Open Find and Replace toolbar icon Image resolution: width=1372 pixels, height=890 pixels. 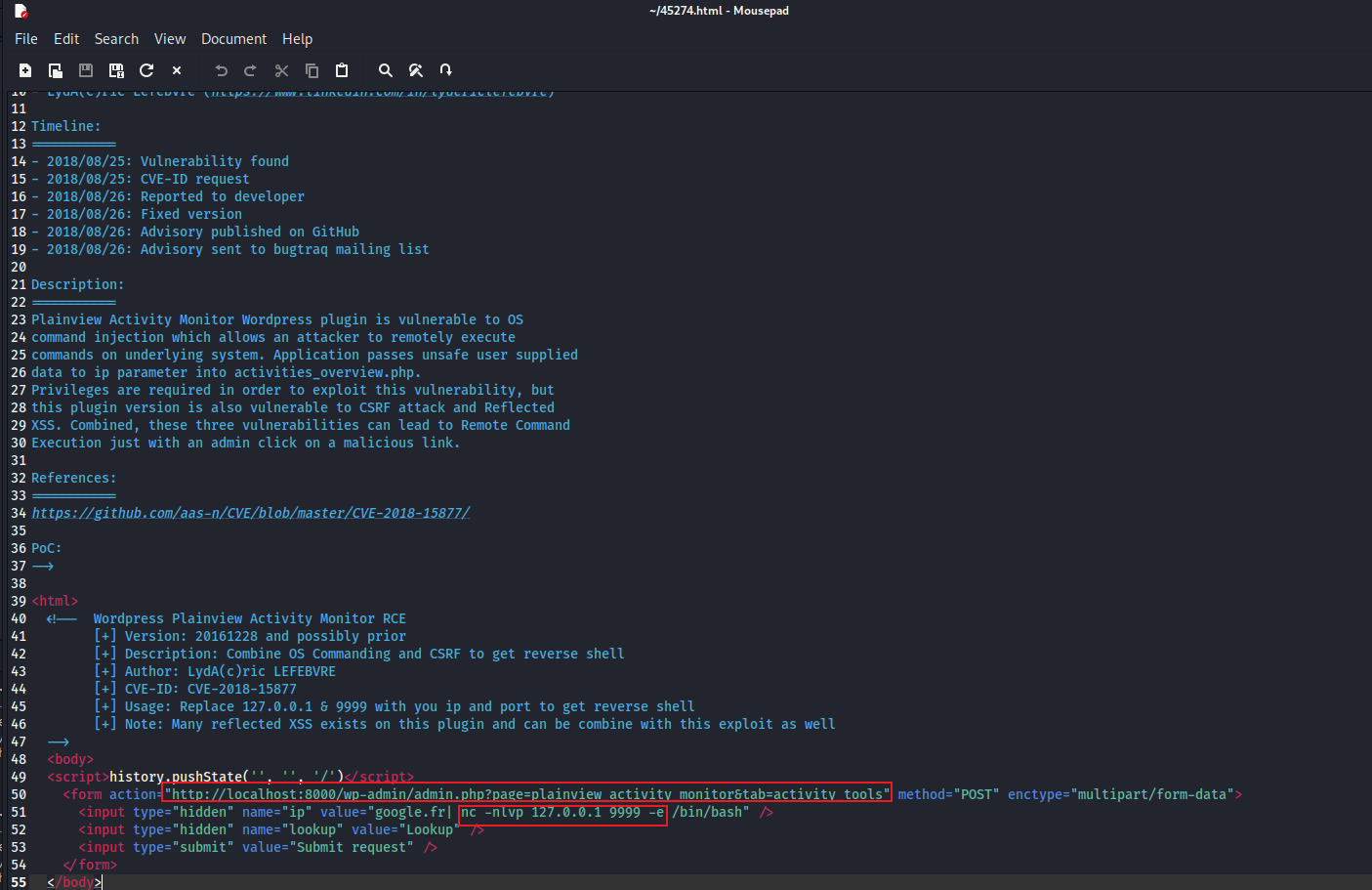pos(416,70)
